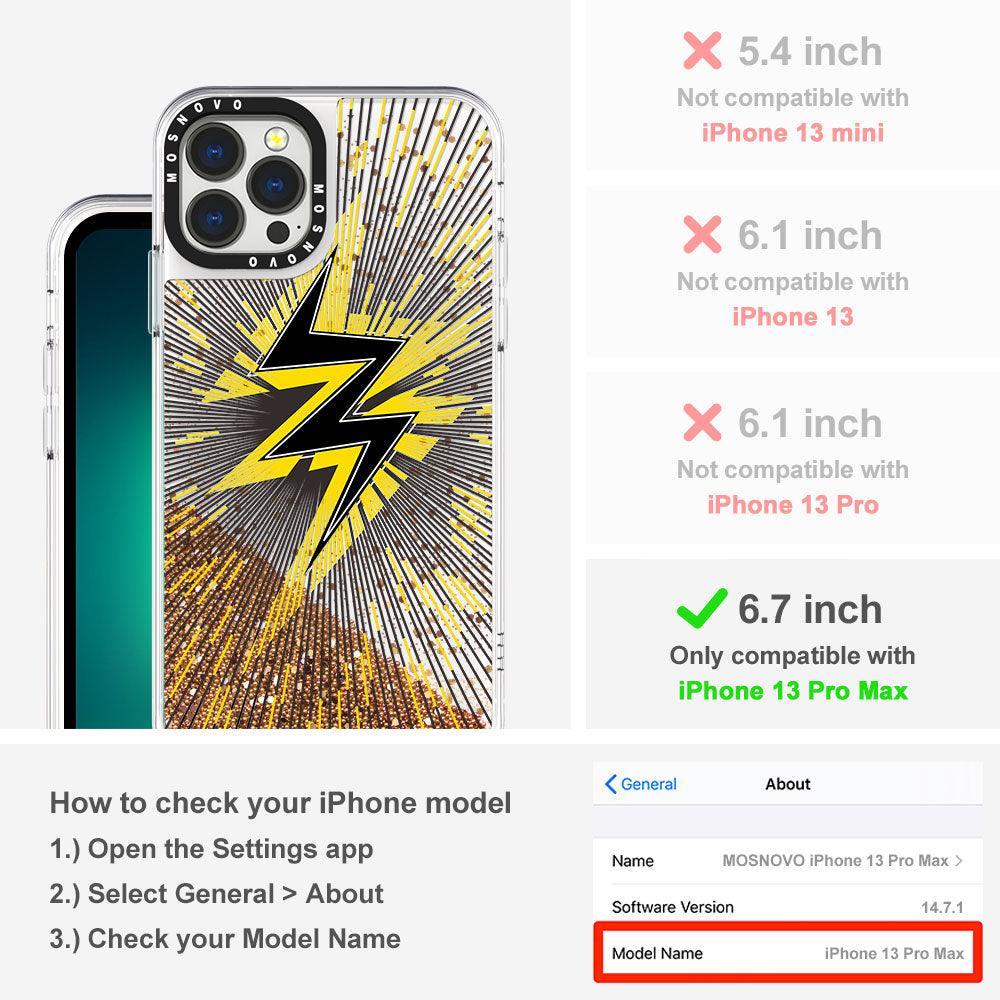
Task: Click the MOSNOVO iPhone 13 Pro Max name value
Action: [x=835, y=860]
